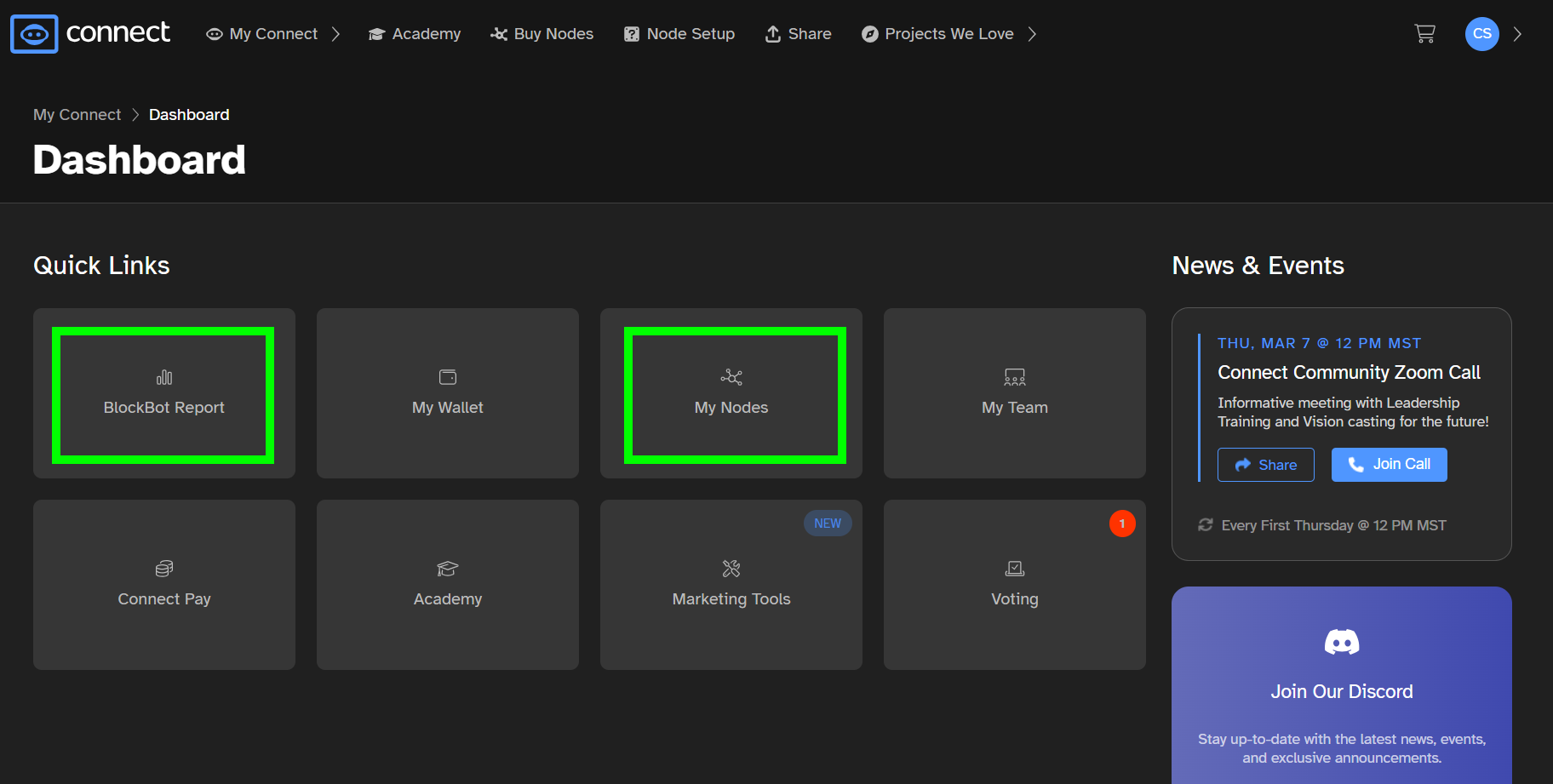Image resolution: width=1553 pixels, height=784 pixels.
Task: Click the Connect Pay coins icon
Action: [164, 569]
